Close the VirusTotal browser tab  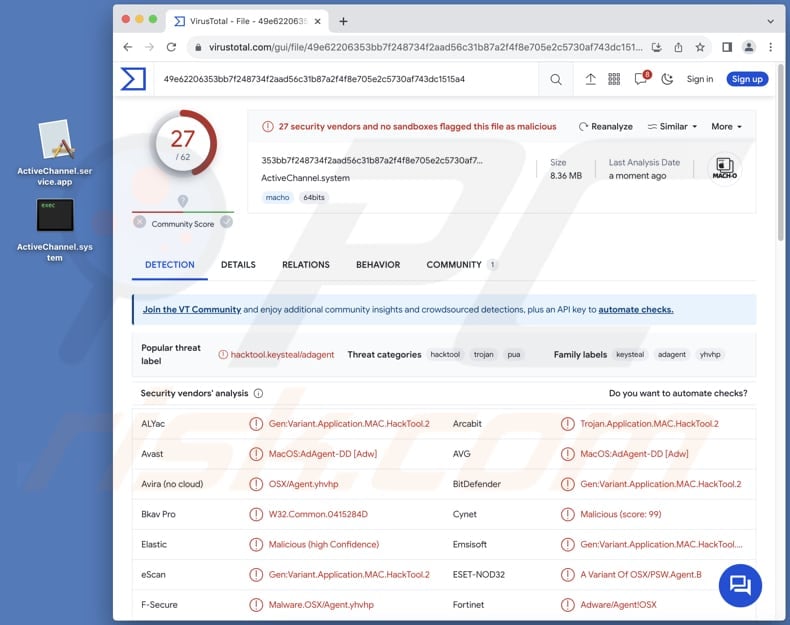pos(317,21)
